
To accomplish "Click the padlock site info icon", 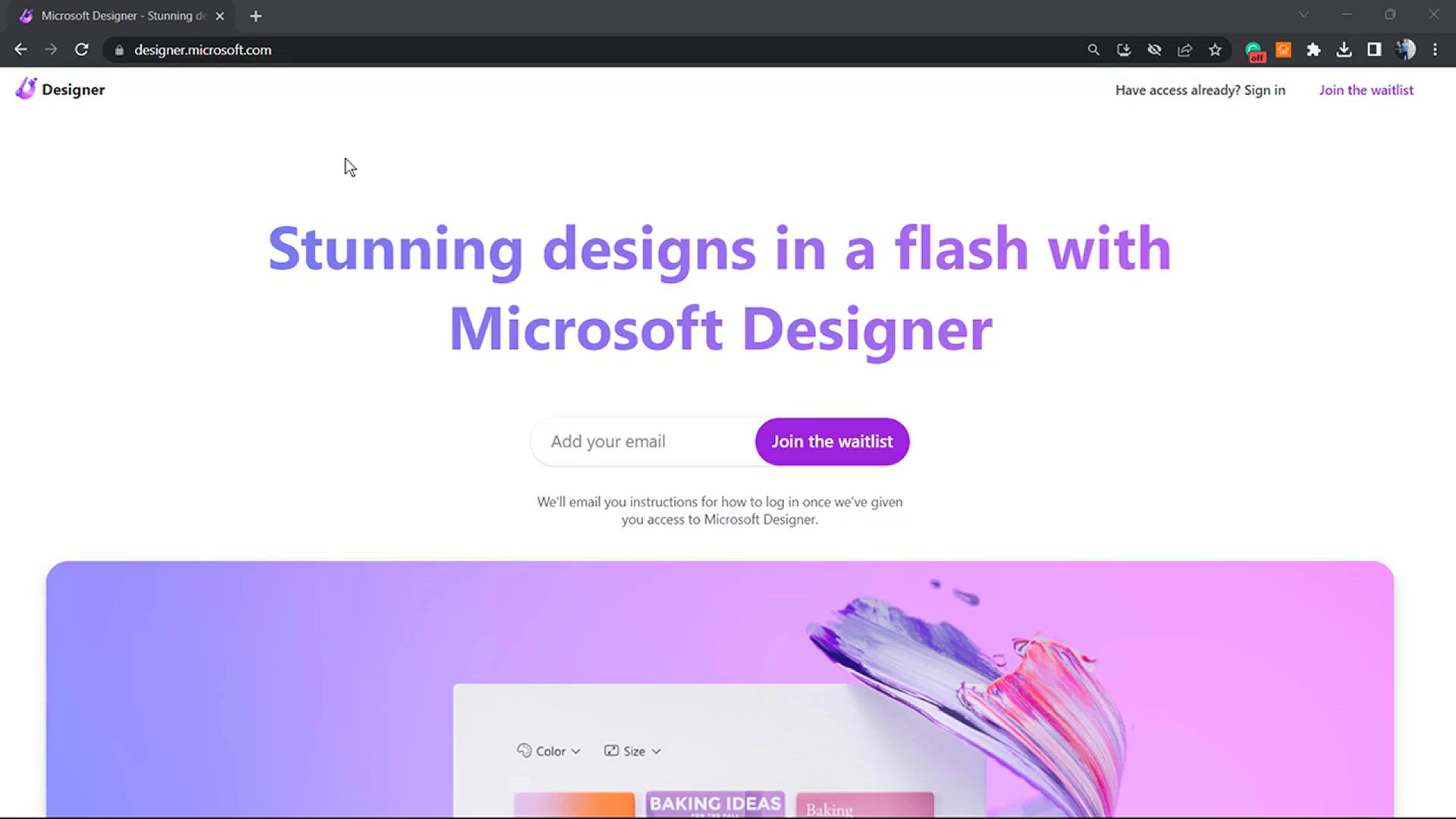I will [x=119, y=50].
